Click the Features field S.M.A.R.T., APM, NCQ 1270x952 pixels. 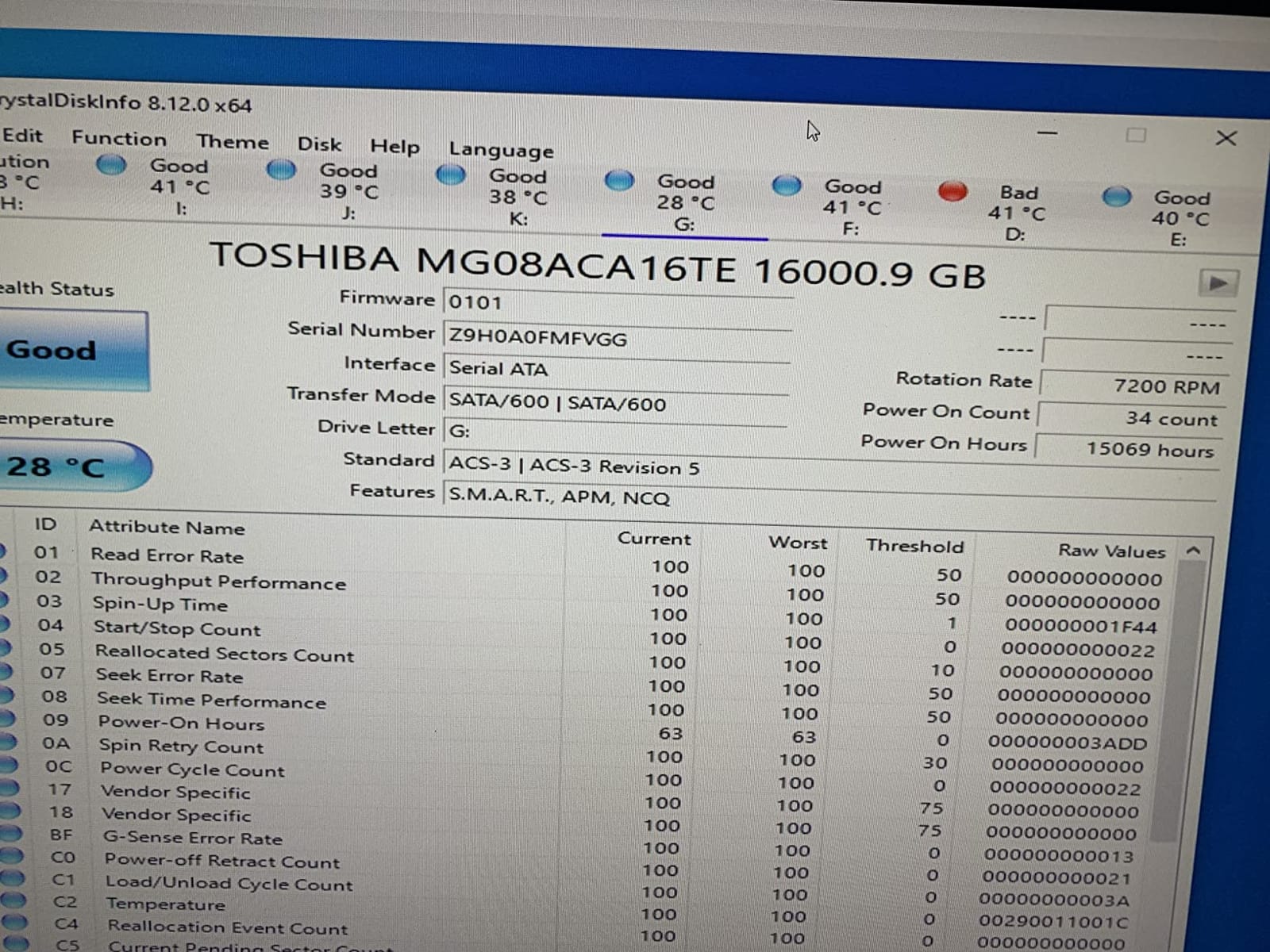click(x=829, y=498)
